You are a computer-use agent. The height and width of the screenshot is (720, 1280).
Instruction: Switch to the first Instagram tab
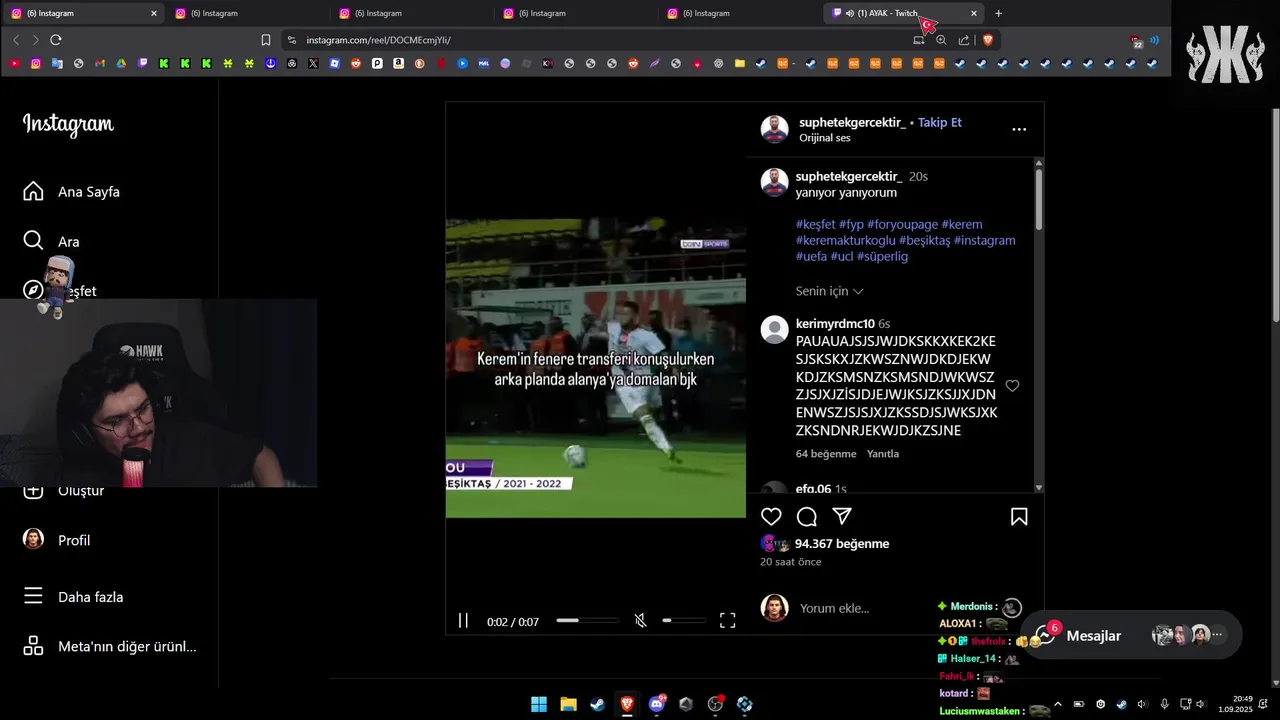(85, 13)
